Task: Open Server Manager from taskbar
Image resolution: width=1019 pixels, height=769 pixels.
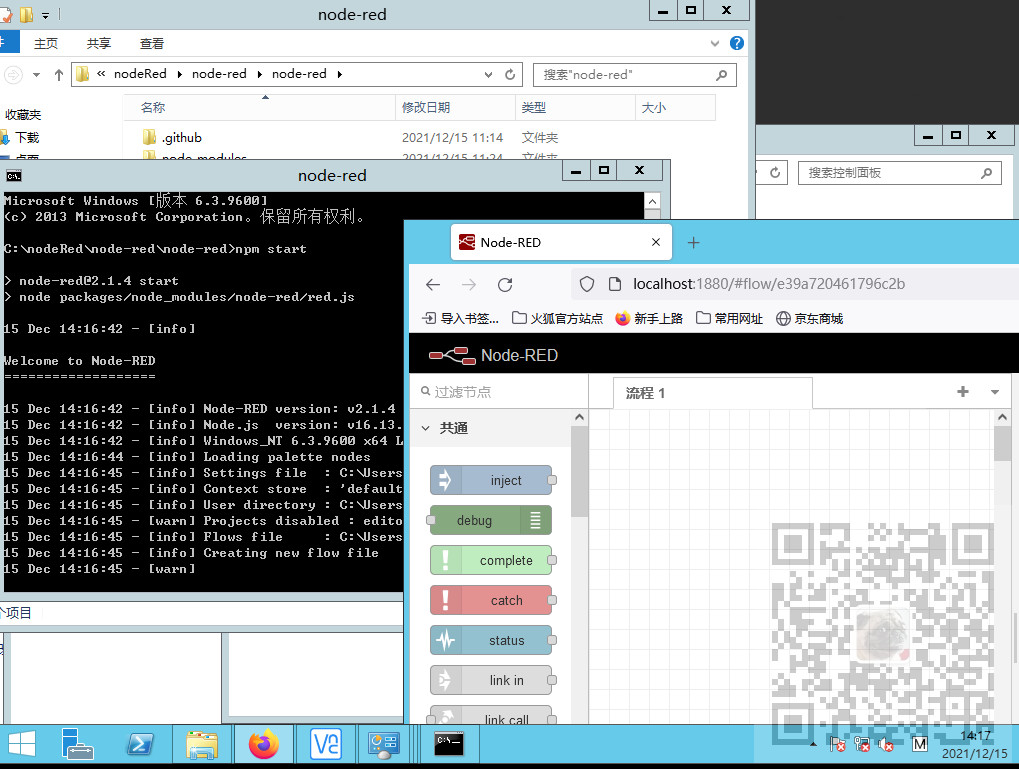Action: coord(77,744)
